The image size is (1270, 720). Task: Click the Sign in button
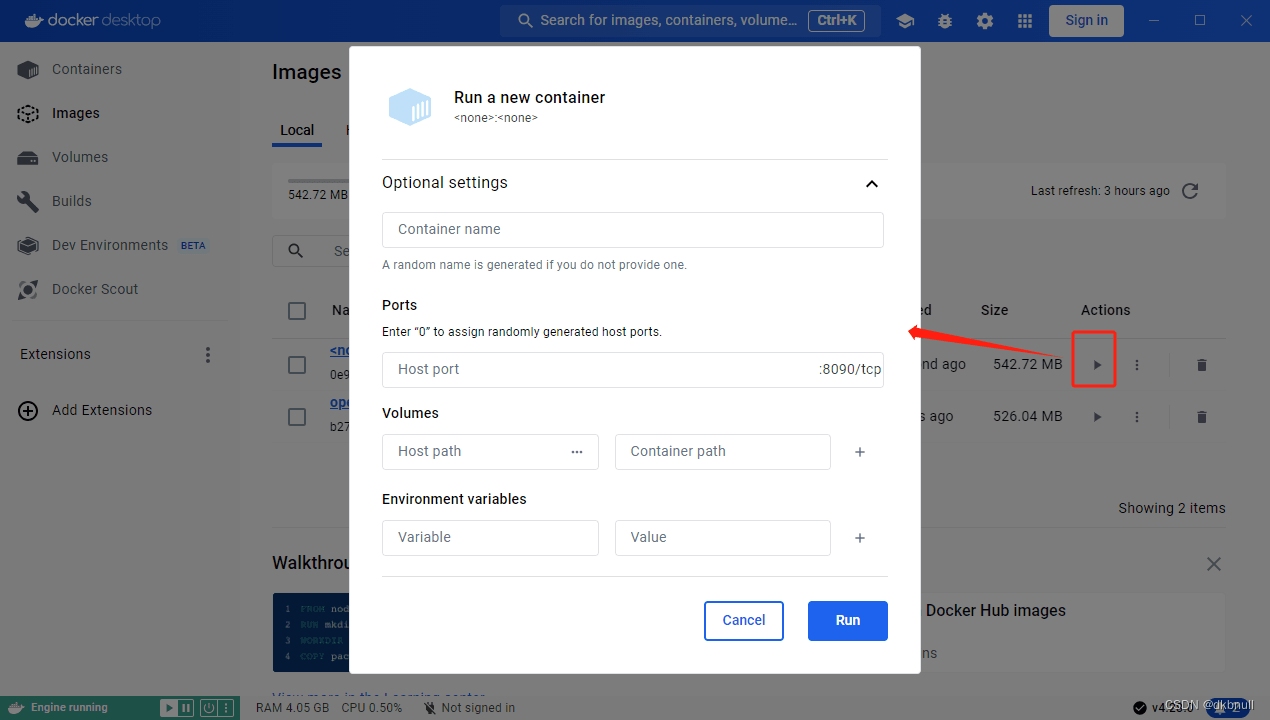click(1086, 20)
